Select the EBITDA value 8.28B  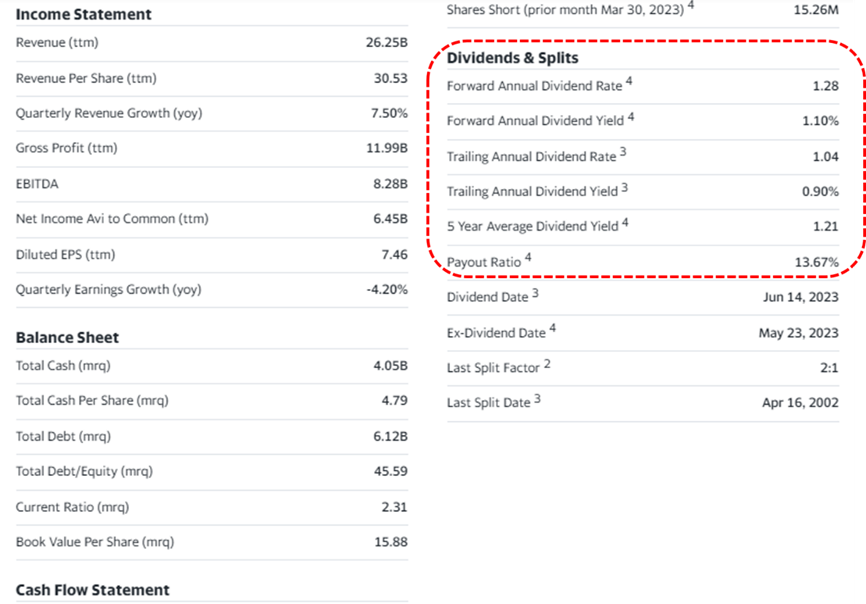[390, 184]
